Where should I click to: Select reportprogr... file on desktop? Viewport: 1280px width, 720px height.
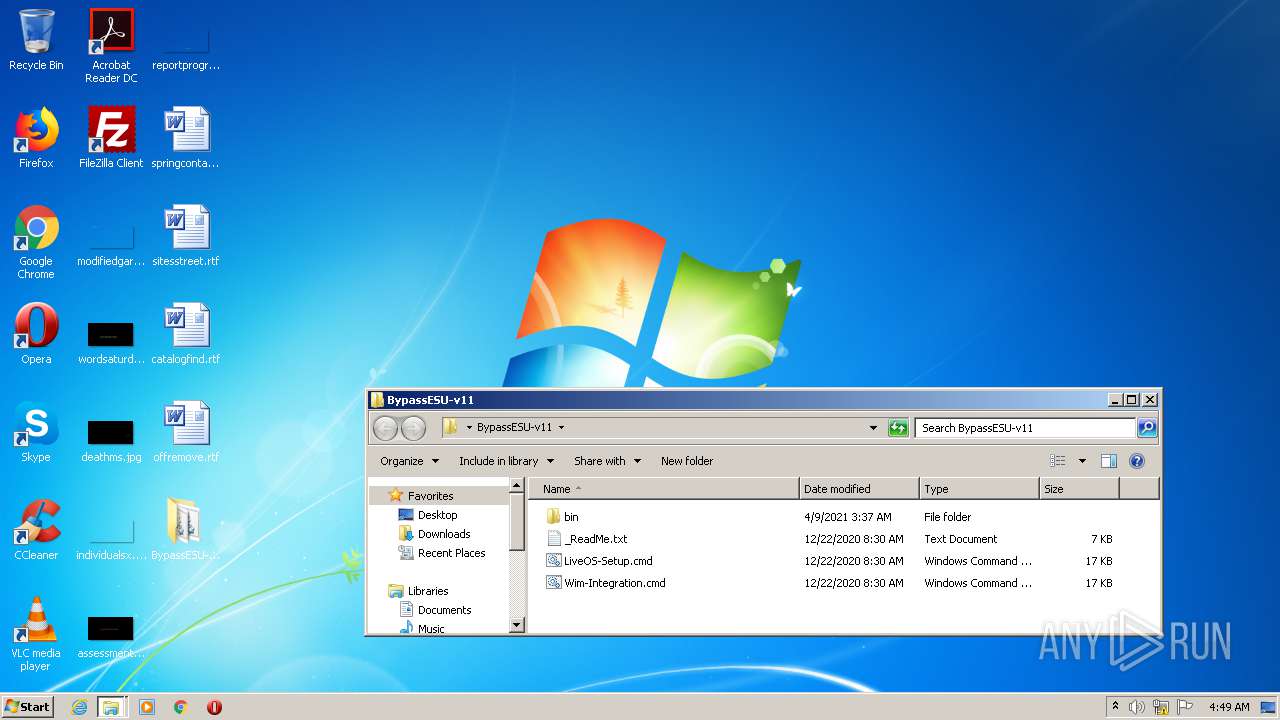click(186, 48)
